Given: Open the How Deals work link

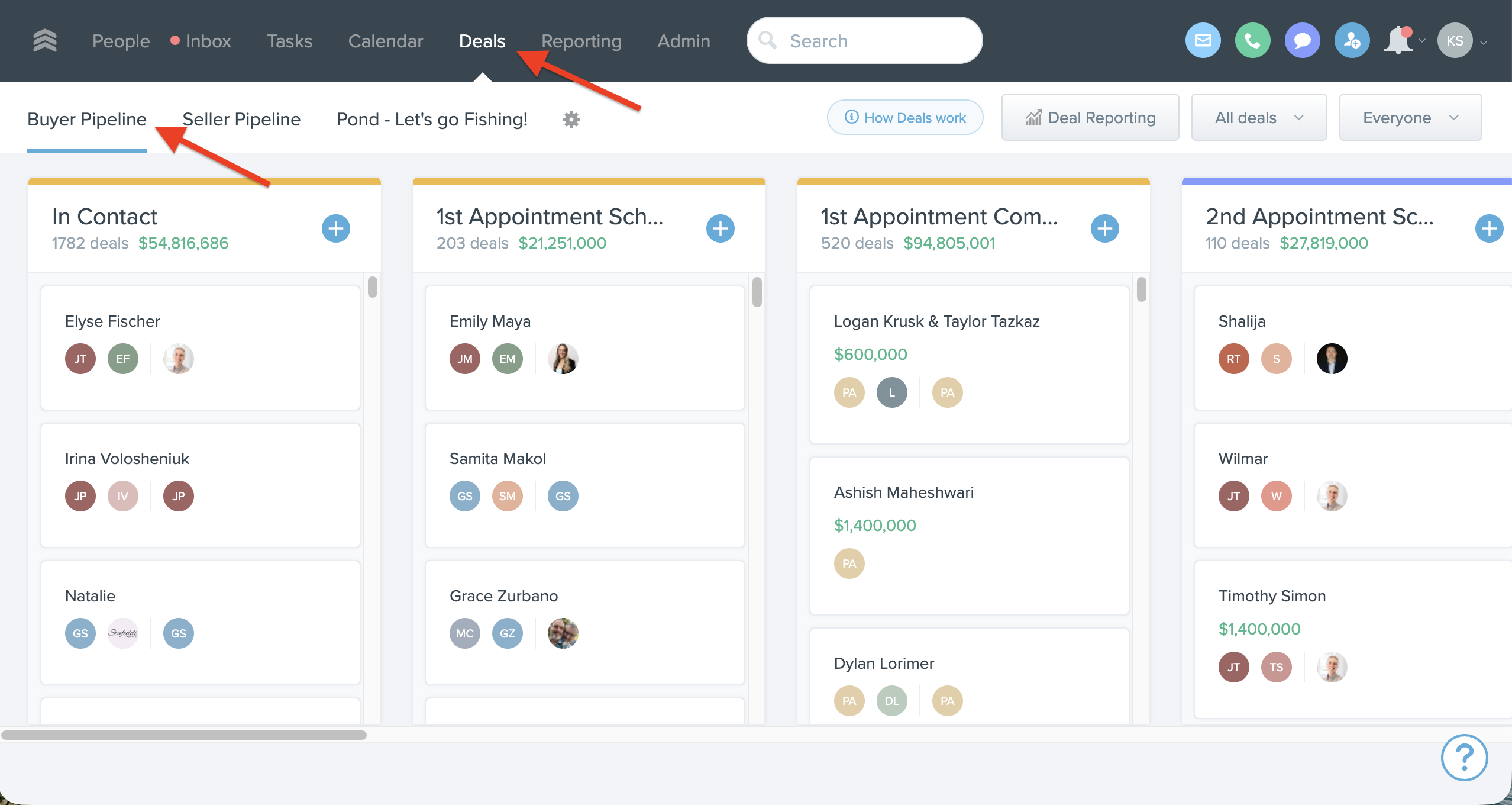Looking at the screenshot, I should [905, 118].
